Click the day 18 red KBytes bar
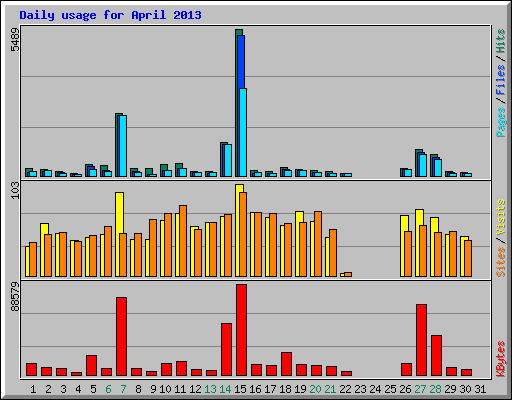Screen dimensions: 512x400 286,364
